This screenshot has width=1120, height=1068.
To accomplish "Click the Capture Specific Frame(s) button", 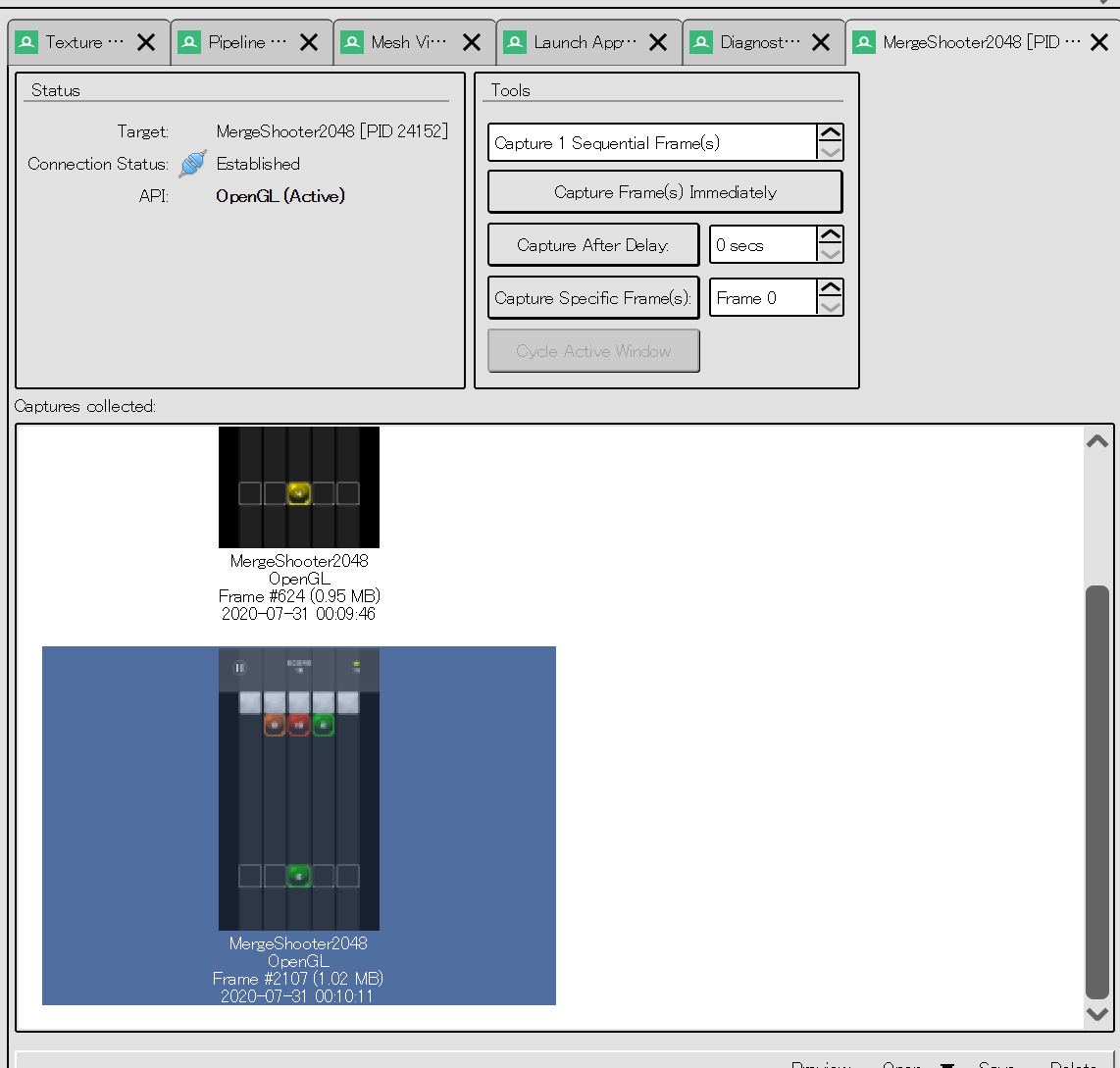I will pyautogui.click(x=593, y=297).
